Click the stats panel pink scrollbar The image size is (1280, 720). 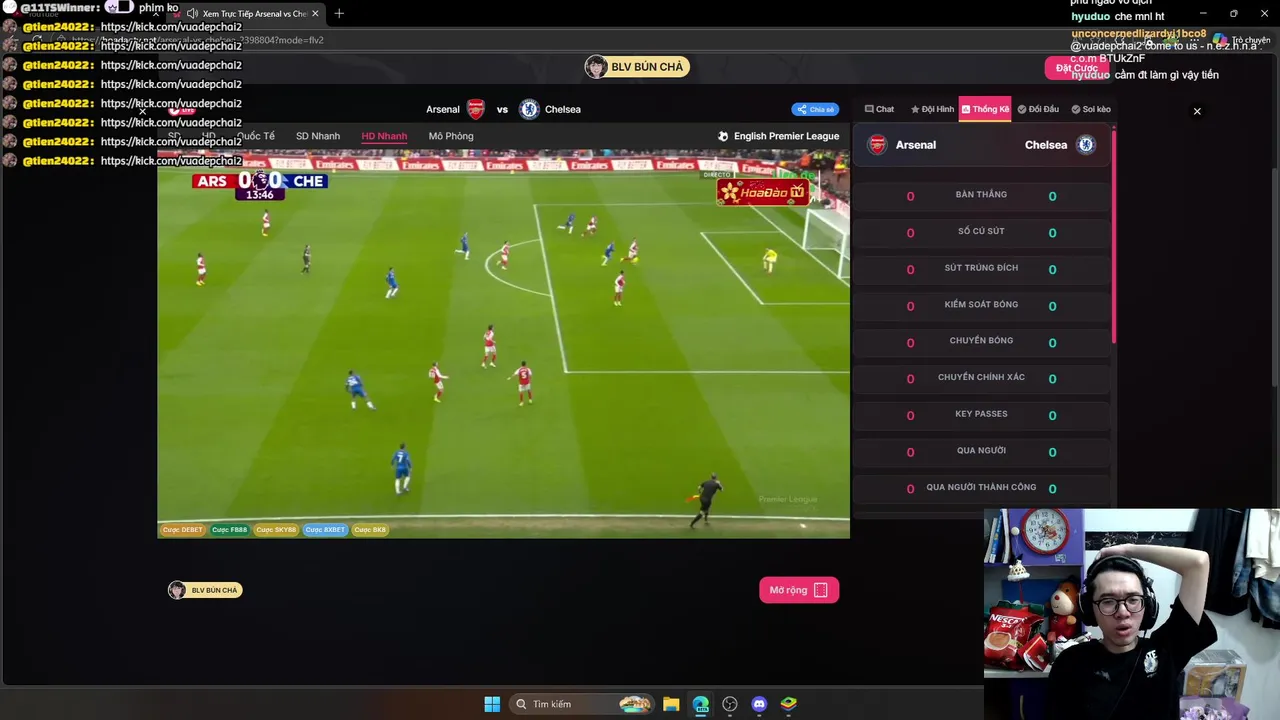1114,235
